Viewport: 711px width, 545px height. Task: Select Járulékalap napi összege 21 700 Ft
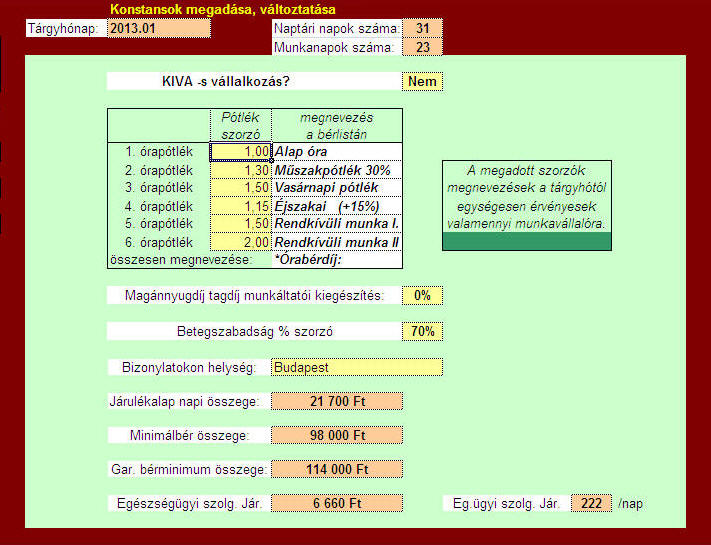click(x=337, y=401)
